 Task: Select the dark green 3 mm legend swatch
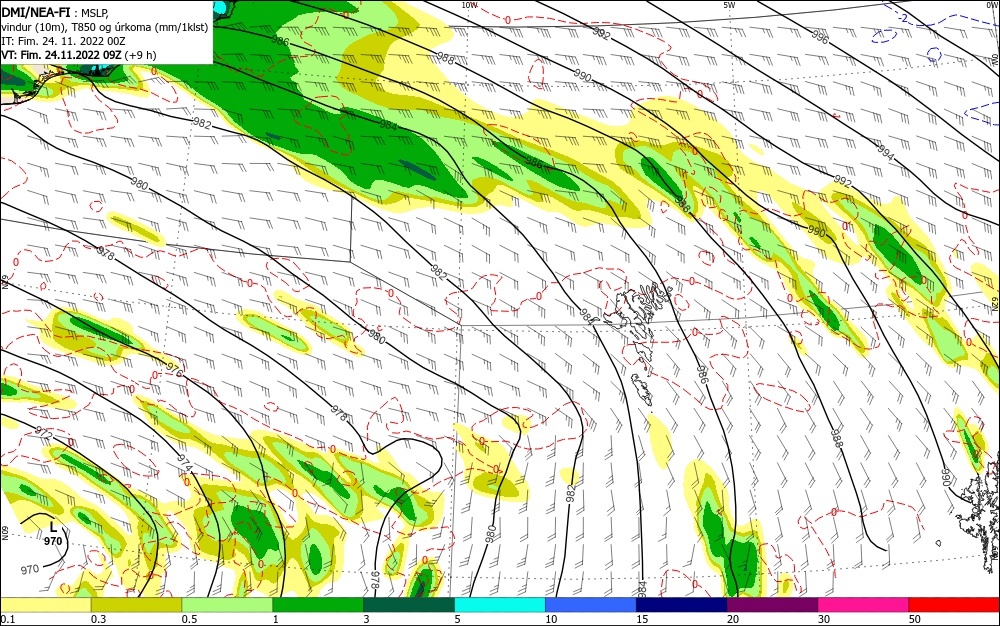(x=409, y=605)
